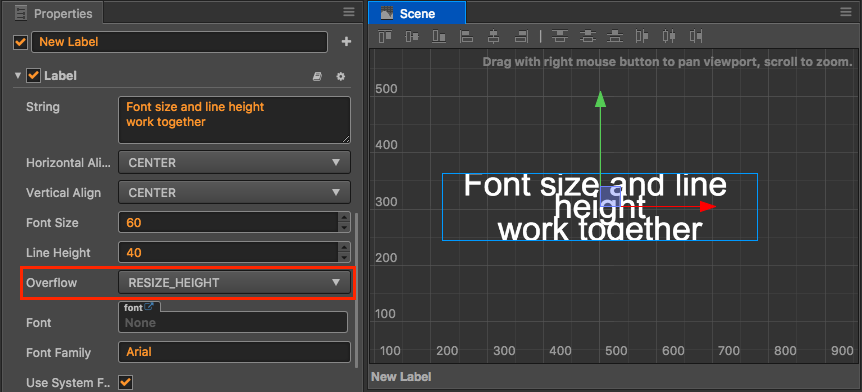Increase Line Height with up stepper
The height and width of the screenshot is (392, 862).
pyautogui.click(x=344, y=247)
